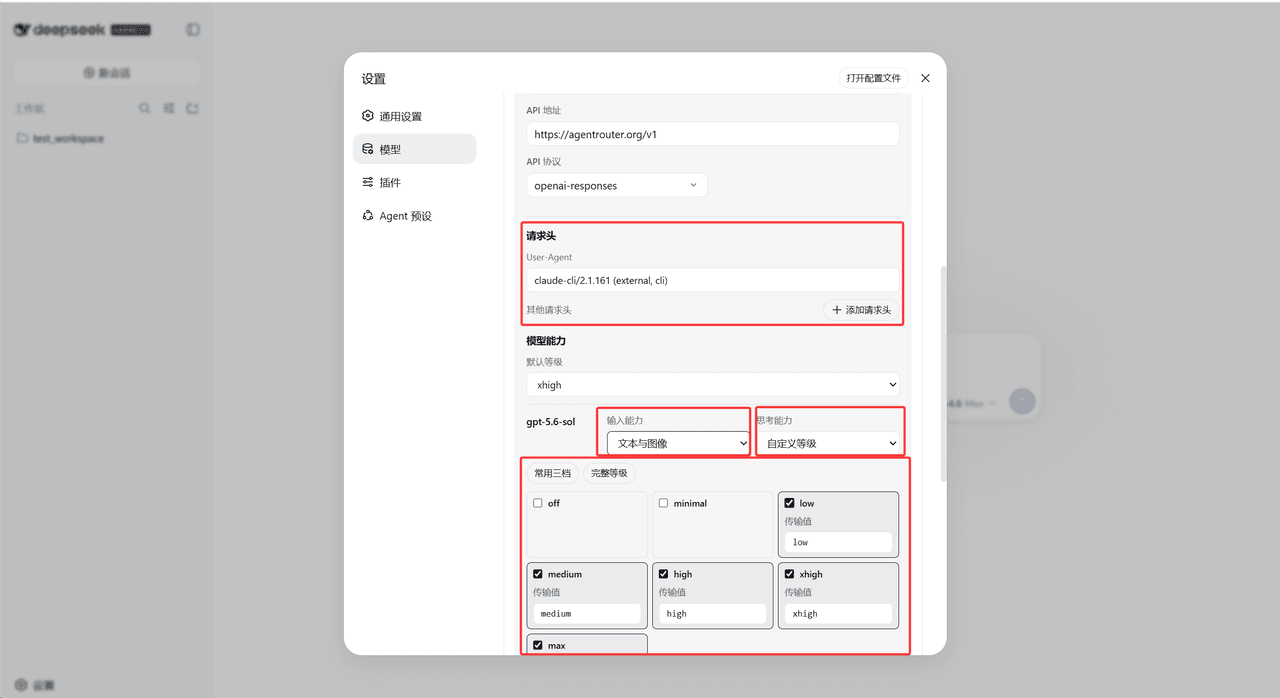The width and height of the screenshot is (1280, 698).
Task: Start a new conversation with 新会话
Action: [107, 73]
